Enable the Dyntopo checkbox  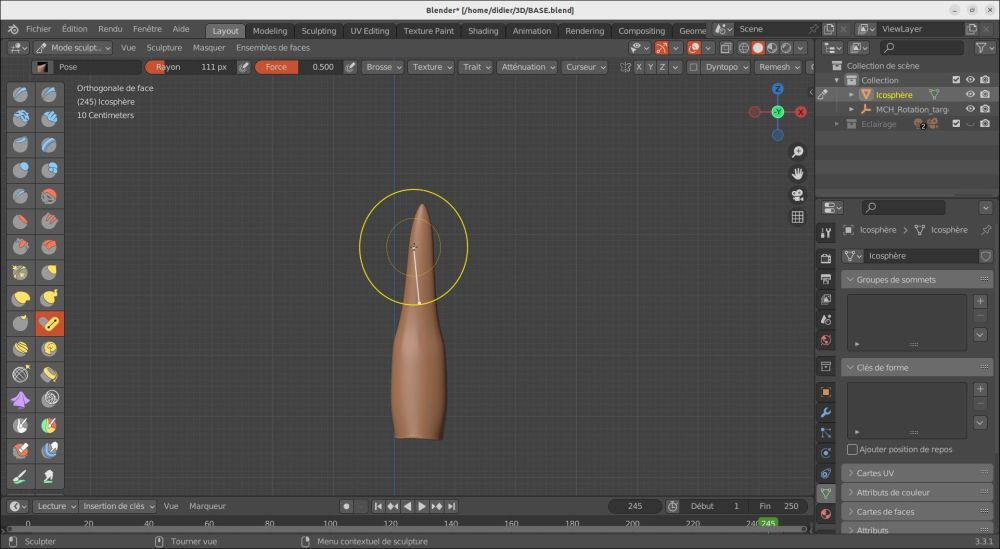(693, 67)
